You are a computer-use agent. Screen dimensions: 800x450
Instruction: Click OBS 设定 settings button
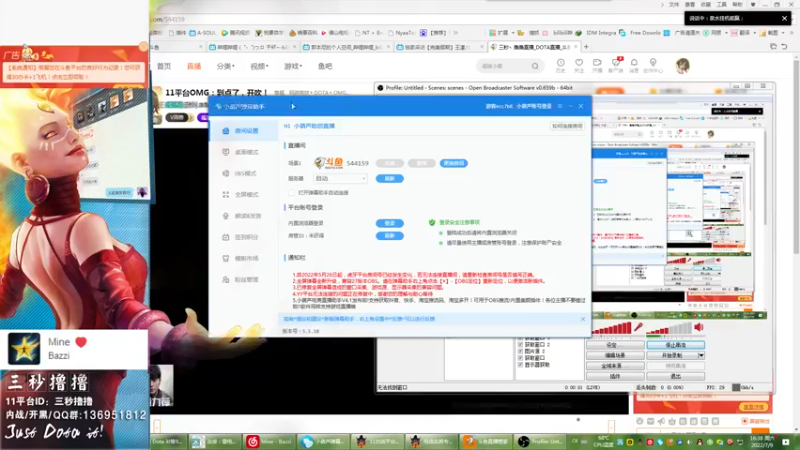[x=615, y=345]
